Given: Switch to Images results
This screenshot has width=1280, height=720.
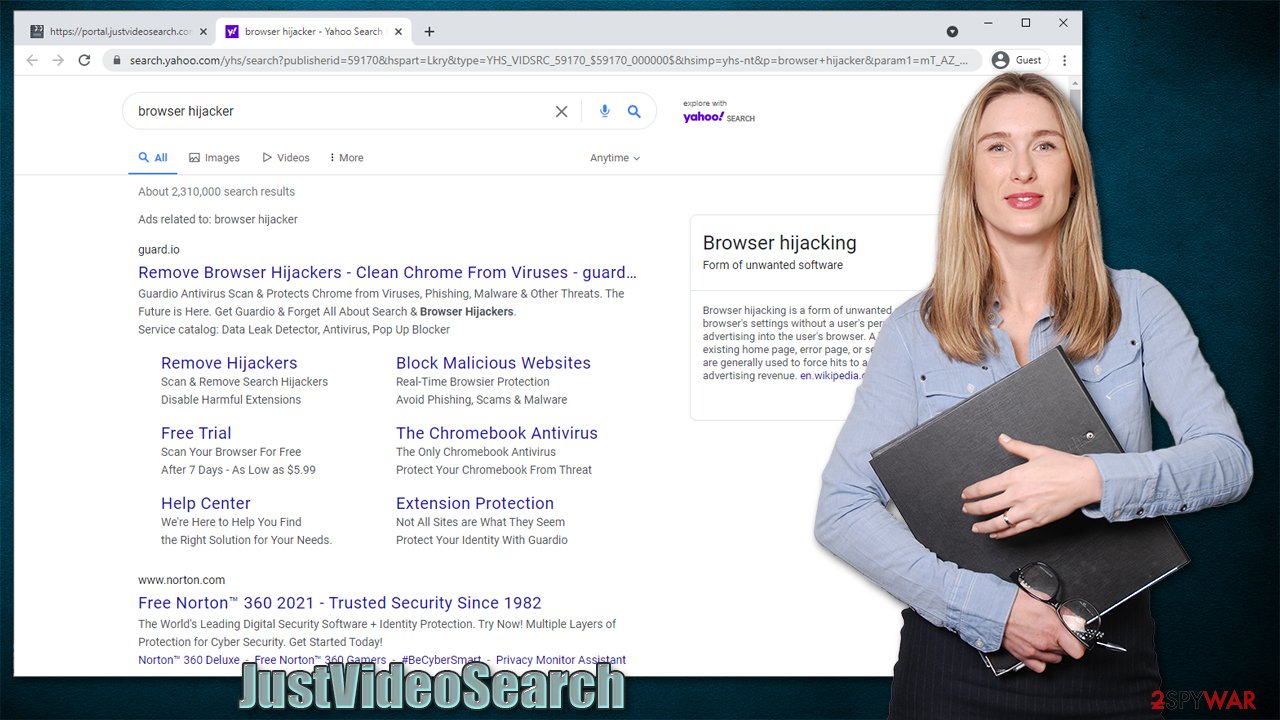Looking at the screenshot, I should click(x=214, y=158).
